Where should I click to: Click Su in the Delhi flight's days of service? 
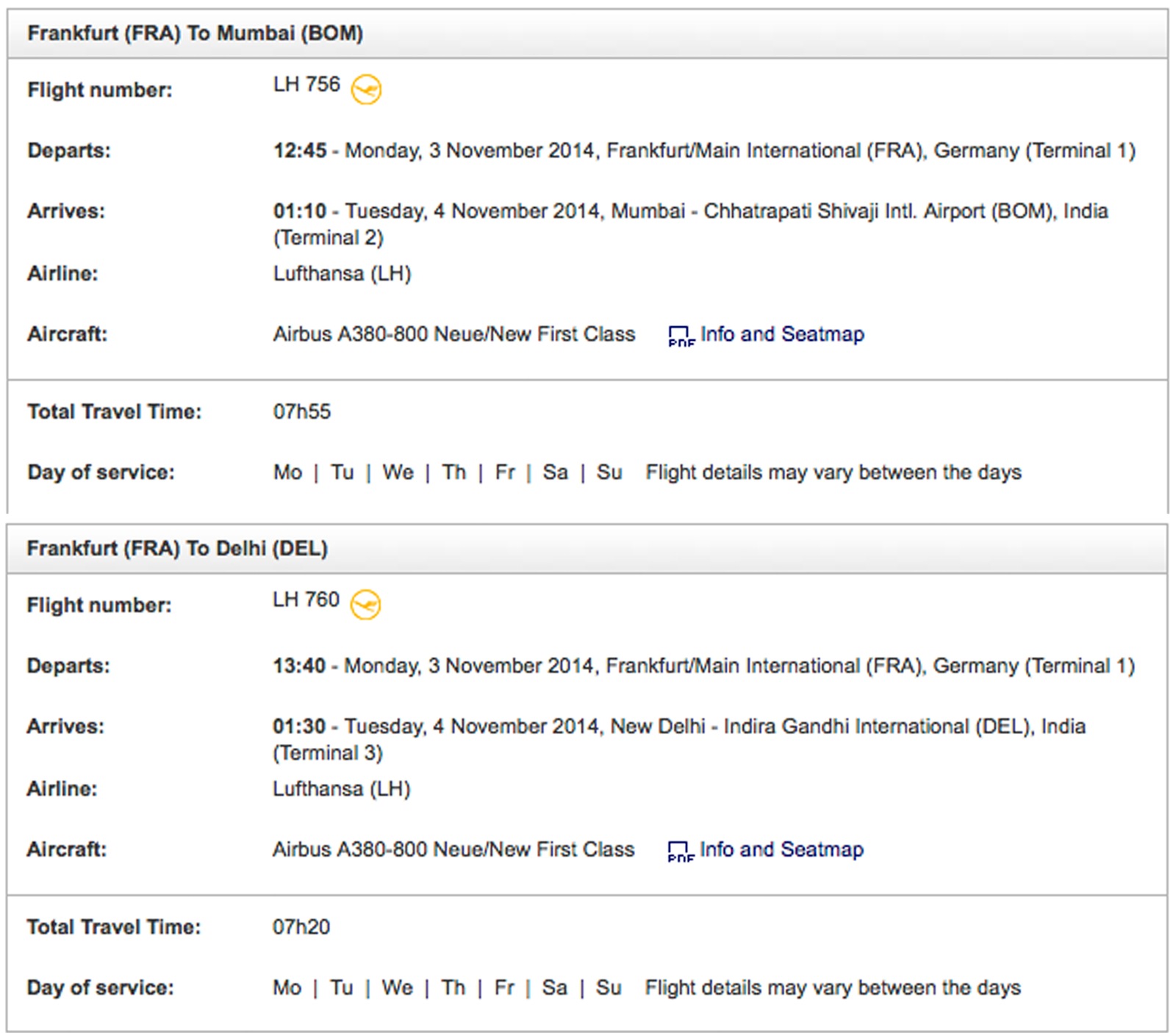tap(609, 987)
